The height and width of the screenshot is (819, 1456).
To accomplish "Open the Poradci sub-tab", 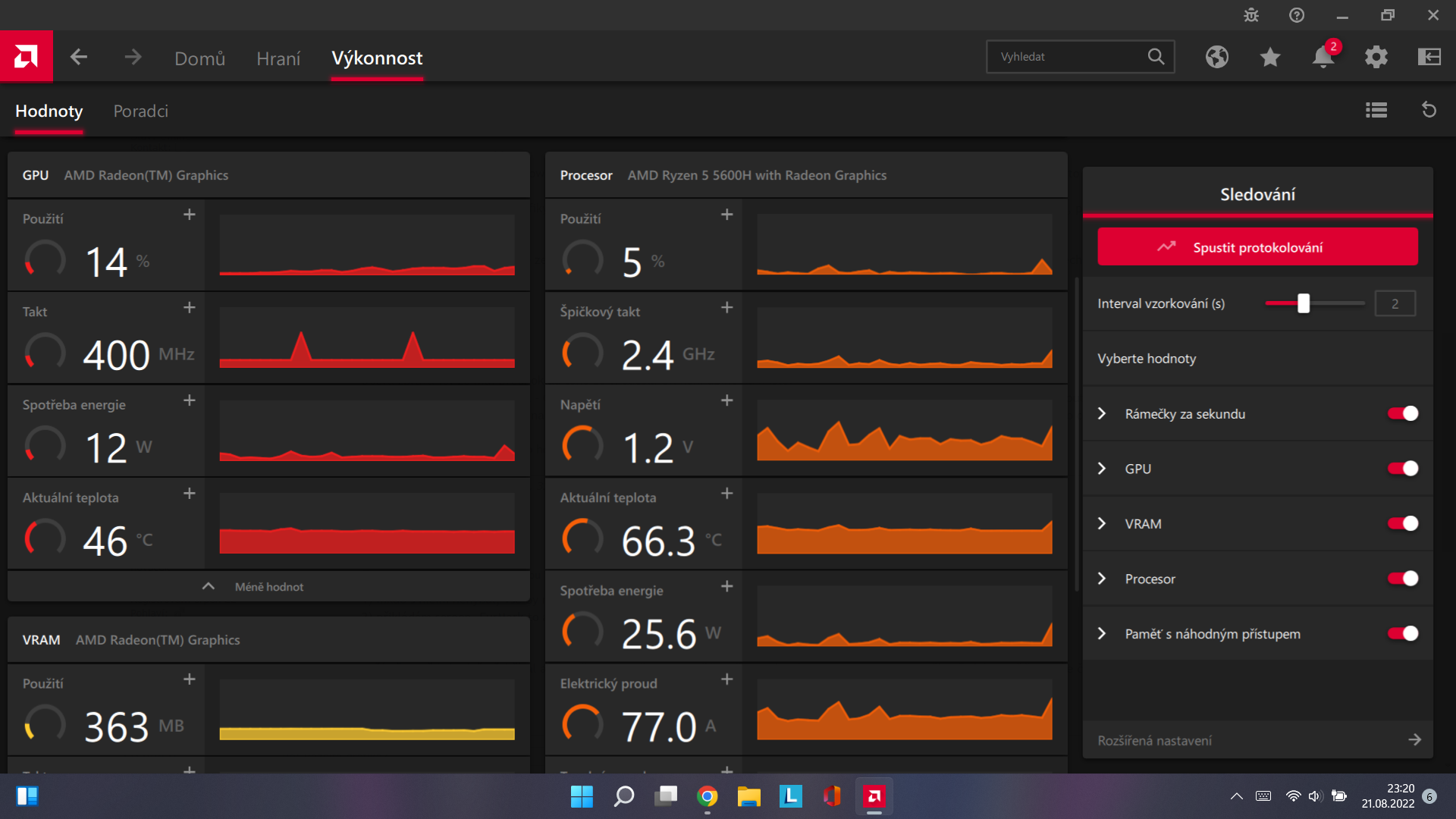I will (x=140, y=111).
